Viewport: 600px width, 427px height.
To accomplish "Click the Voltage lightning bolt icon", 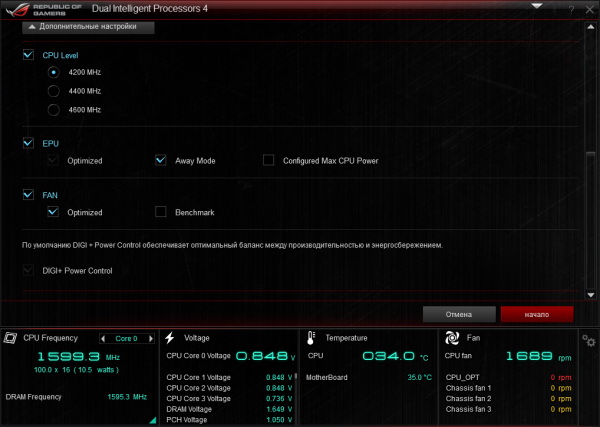I will coord(170,337).
